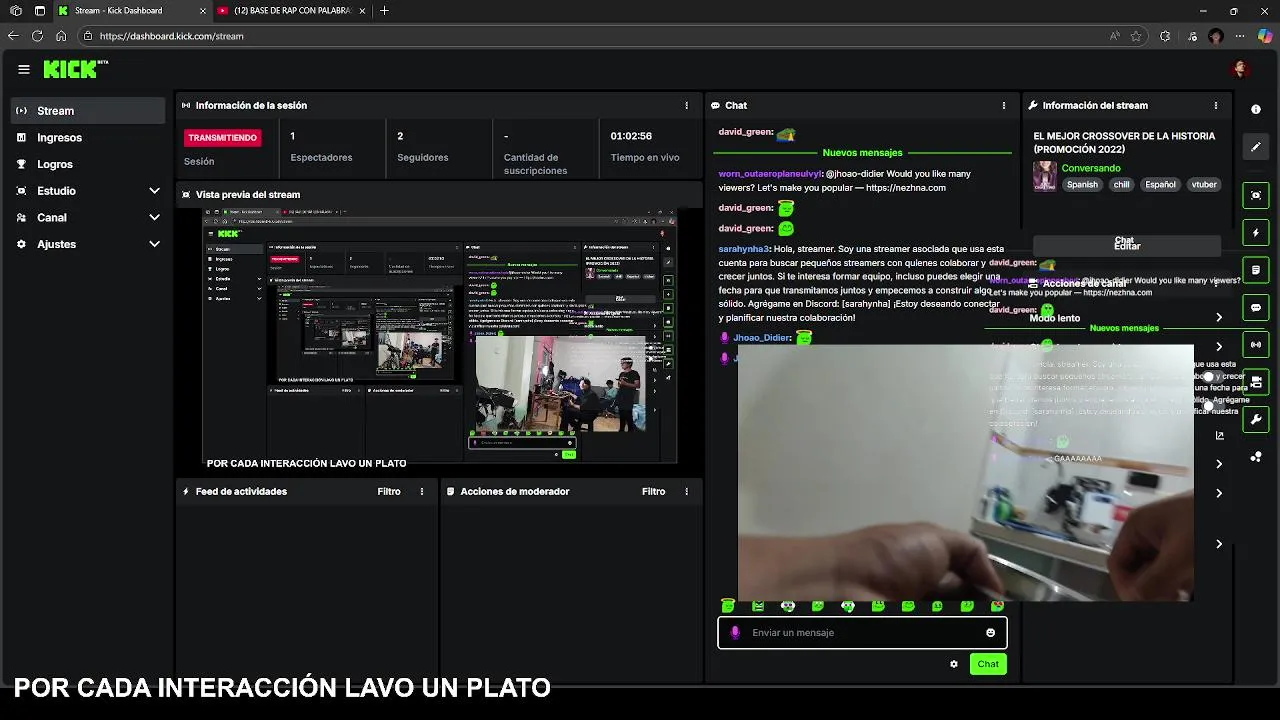
Task: Refresh the page with browser reload icon
Action: pos(37,36)
